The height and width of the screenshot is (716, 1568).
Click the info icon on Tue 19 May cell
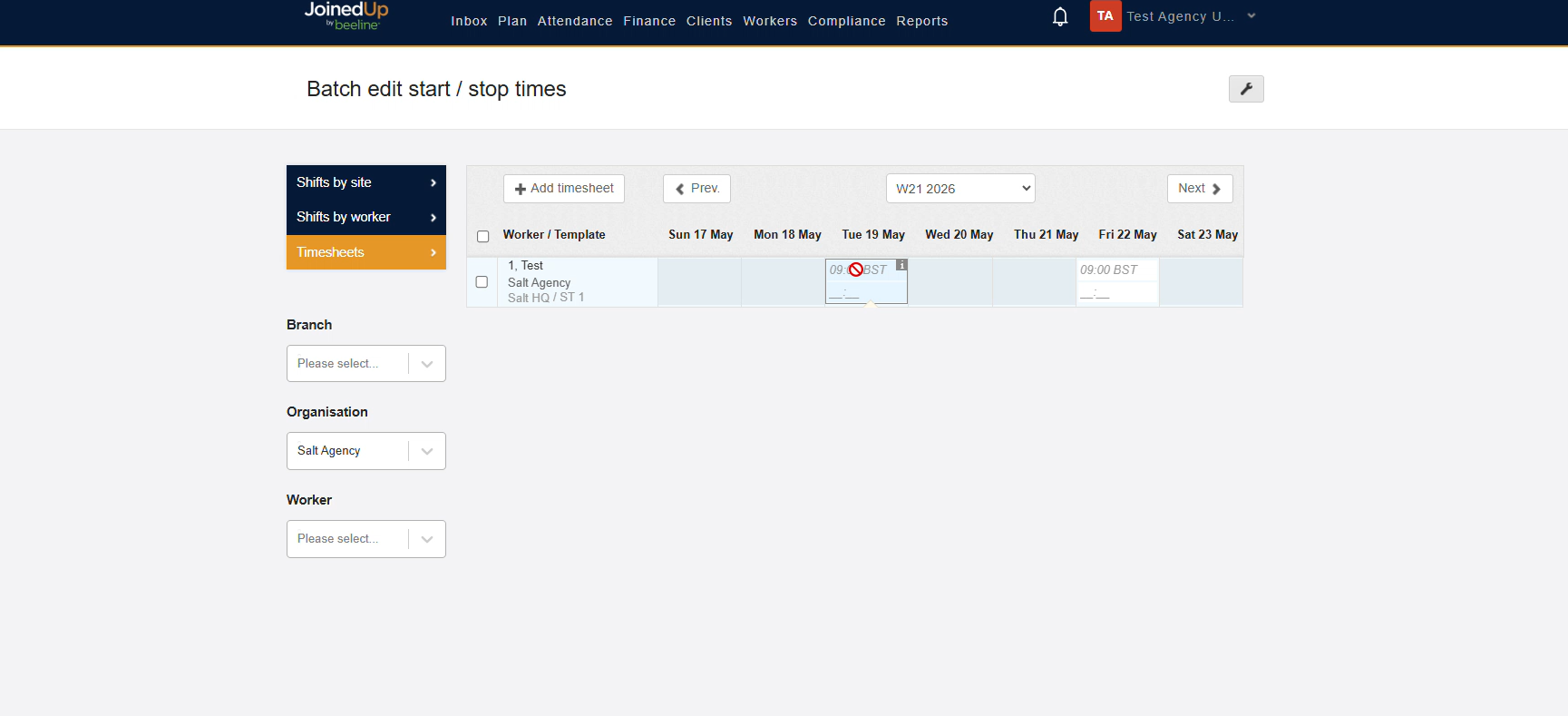(901, 265)
